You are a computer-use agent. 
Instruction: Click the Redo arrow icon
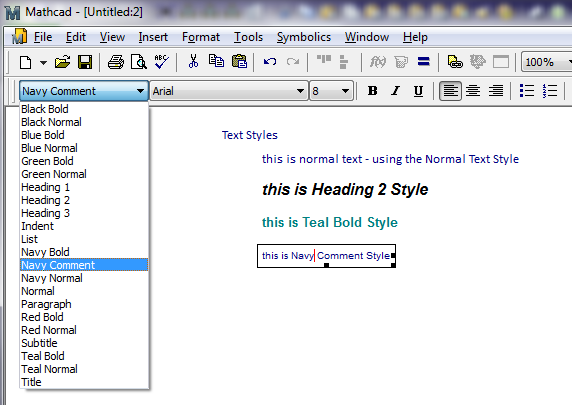(x=293, y=62)
